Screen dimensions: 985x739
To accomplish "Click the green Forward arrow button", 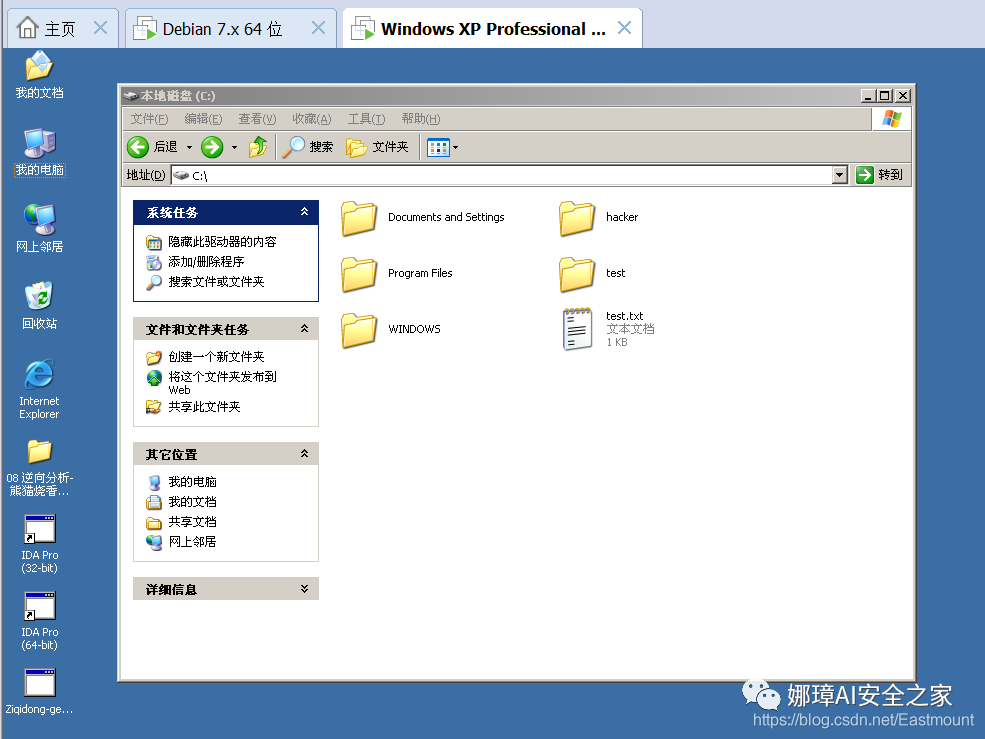I will 212,147.
